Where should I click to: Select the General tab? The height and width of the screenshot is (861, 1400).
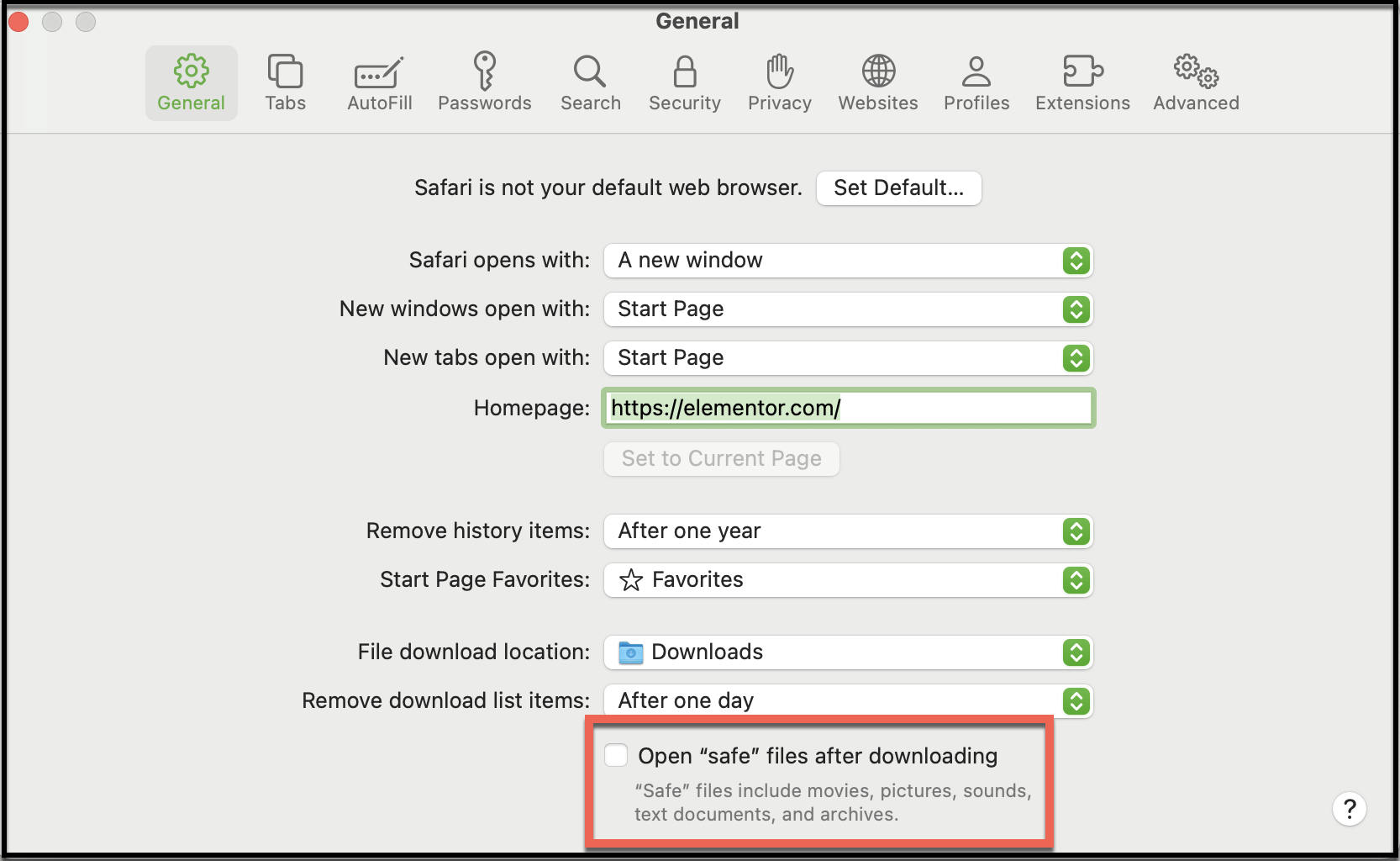point(192,83)
